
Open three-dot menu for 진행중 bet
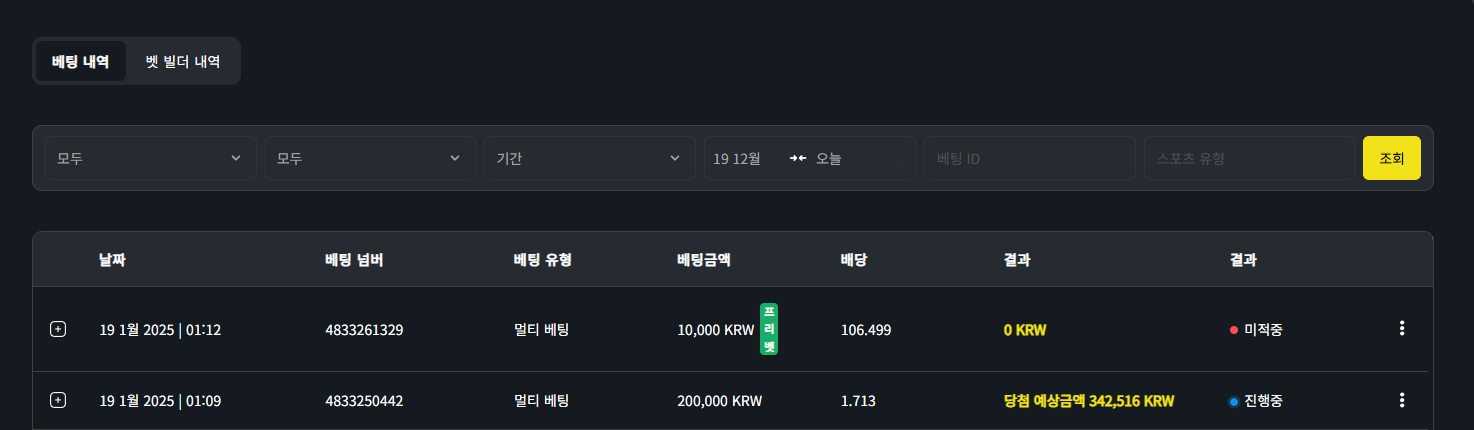[1402, 400]
